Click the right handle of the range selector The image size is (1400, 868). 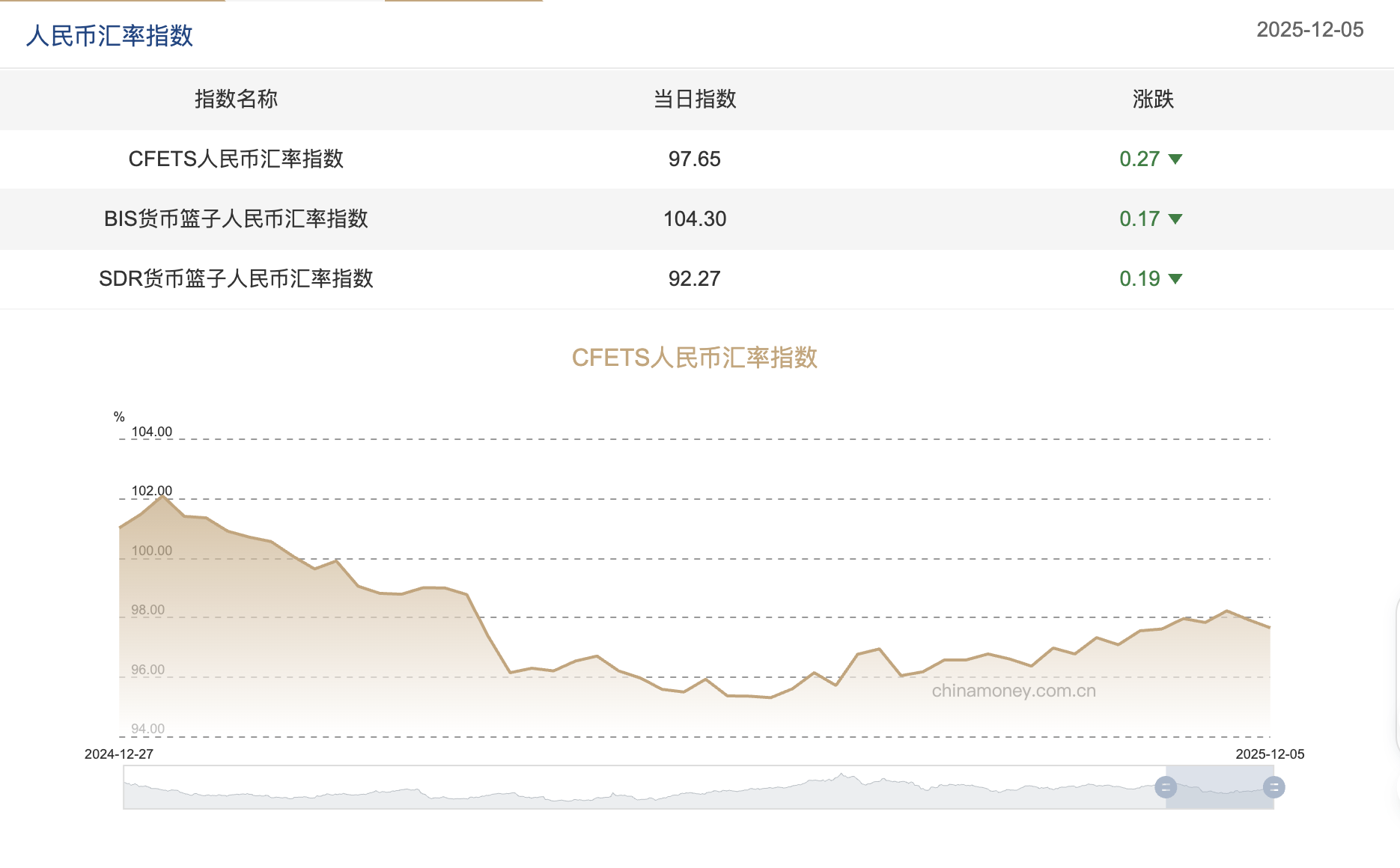(1273, 786)
